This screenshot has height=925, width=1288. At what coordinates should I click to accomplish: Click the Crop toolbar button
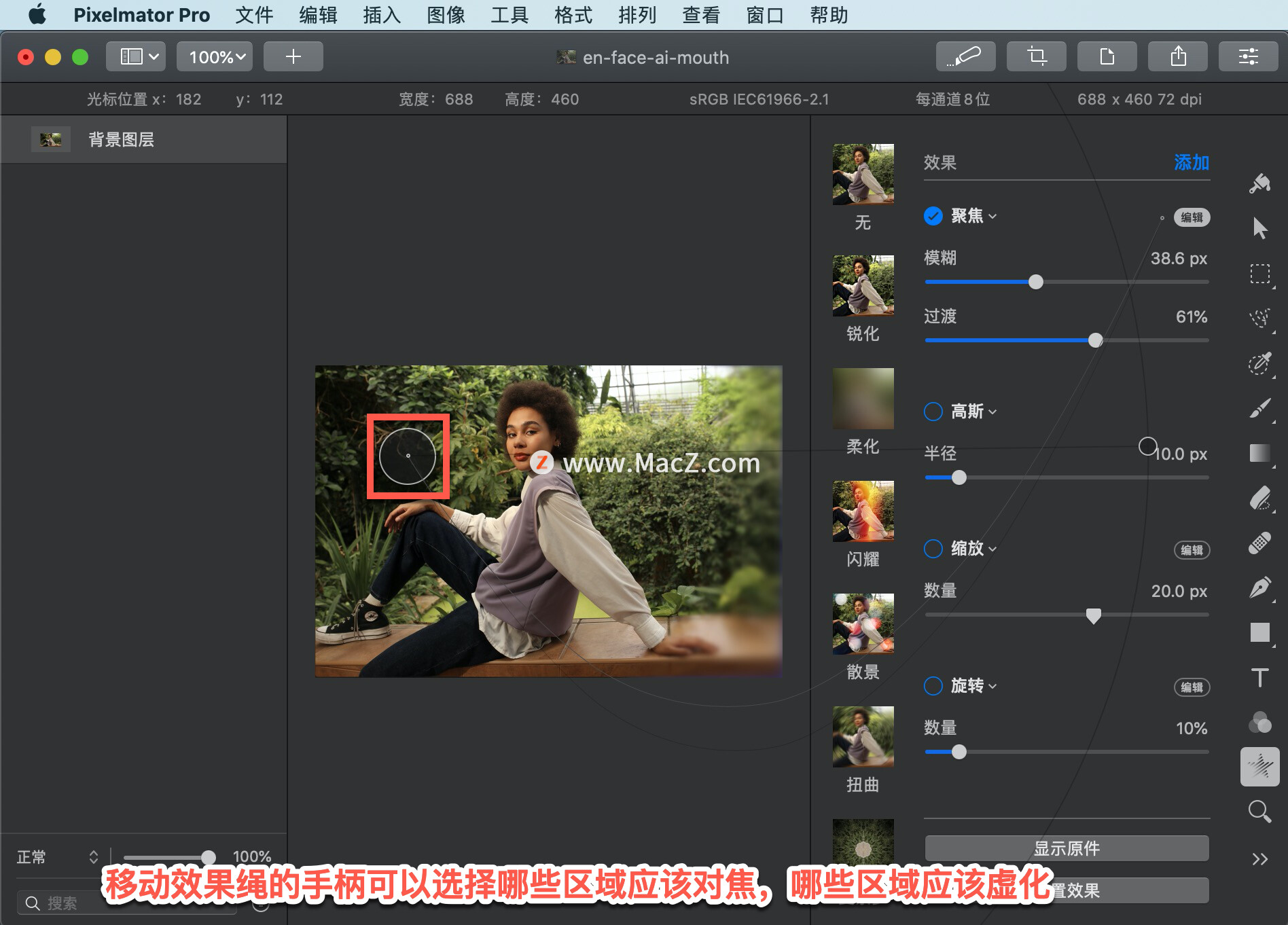pos(1037,56)
